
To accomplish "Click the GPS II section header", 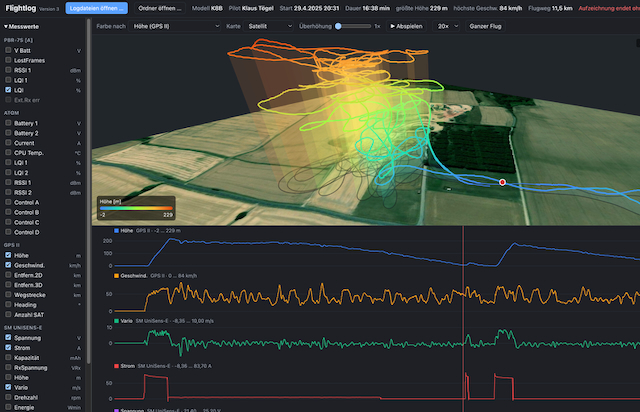I will click(11, 245).
